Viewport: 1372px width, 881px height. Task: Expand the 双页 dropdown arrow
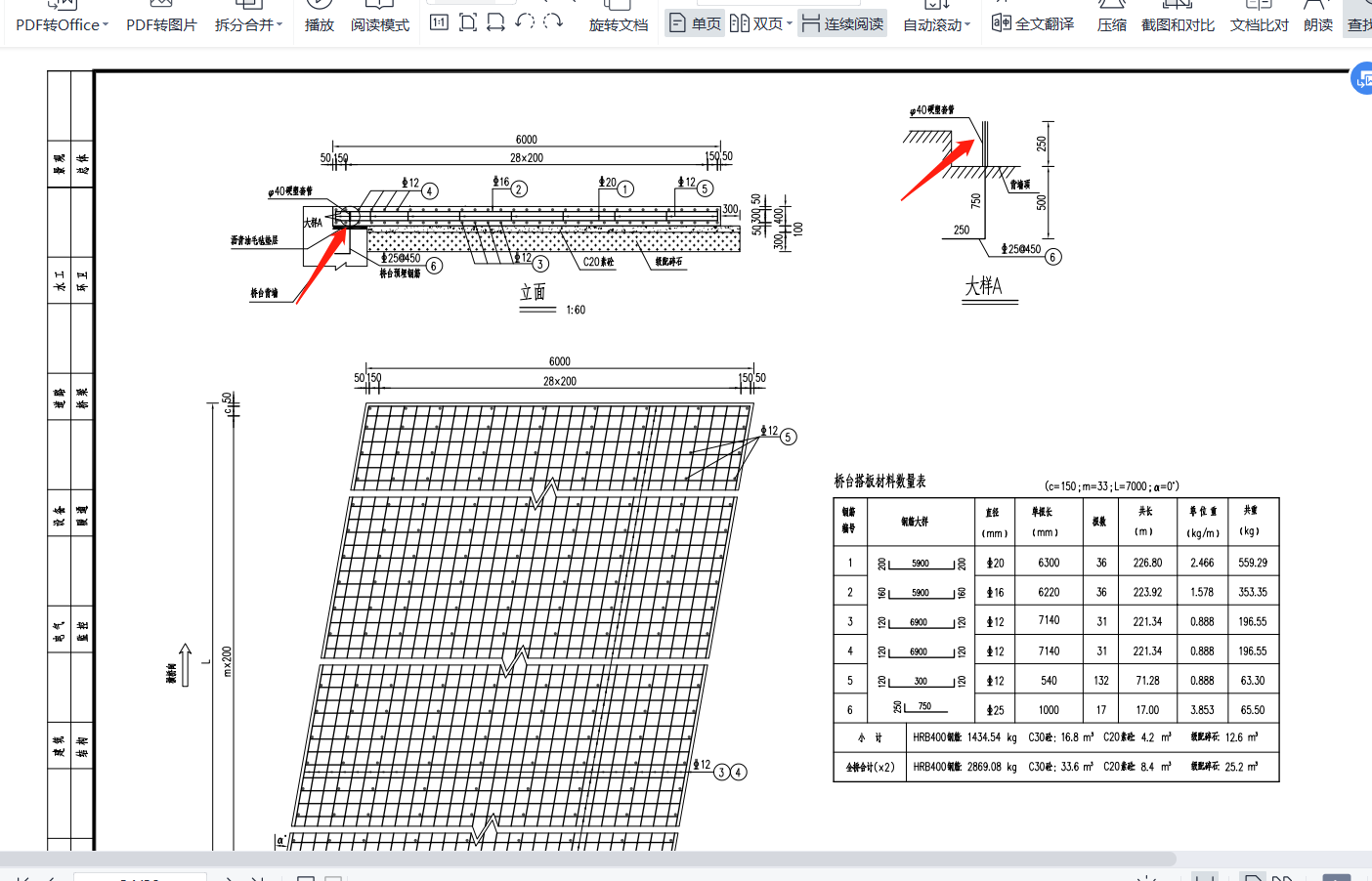coord(790,24)
